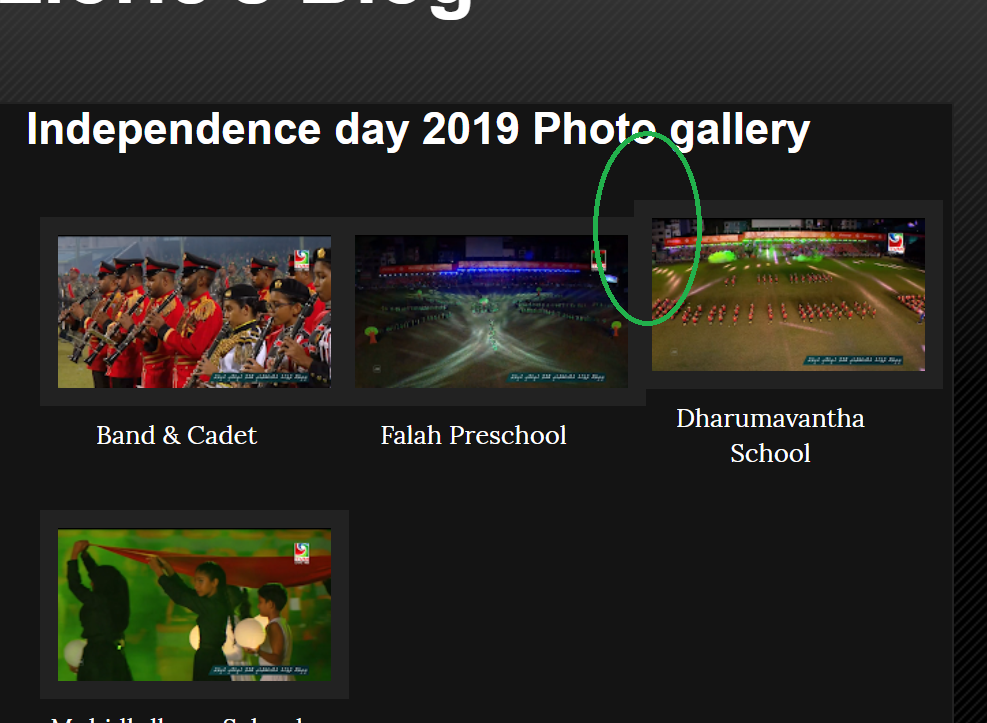The height and width of the screenshot is (723, 987).
Task: Click the Dhivehi text banner in Dharumavantha School photo
Action: (854, 360)
